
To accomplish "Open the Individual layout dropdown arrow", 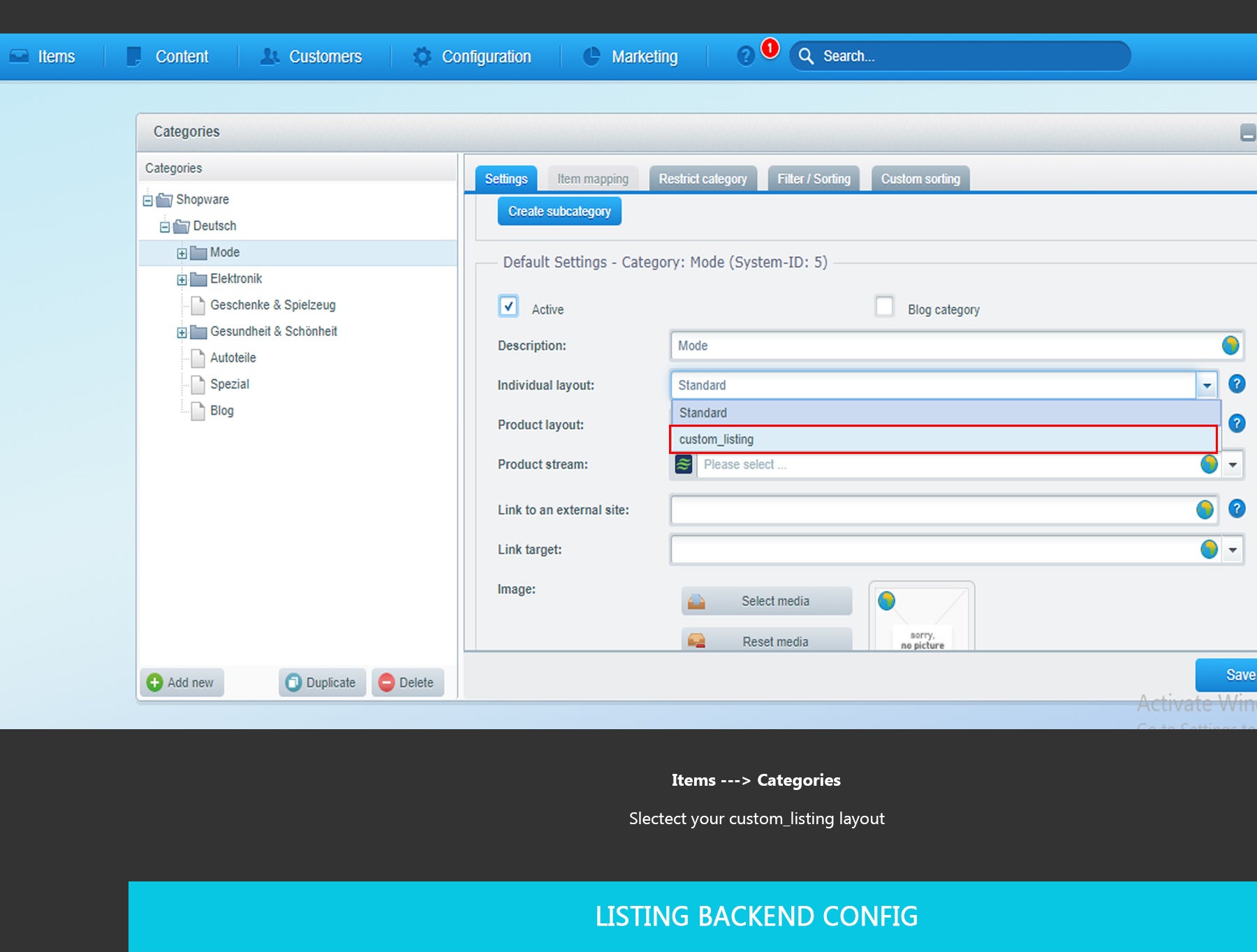I will pos(1207,386).
